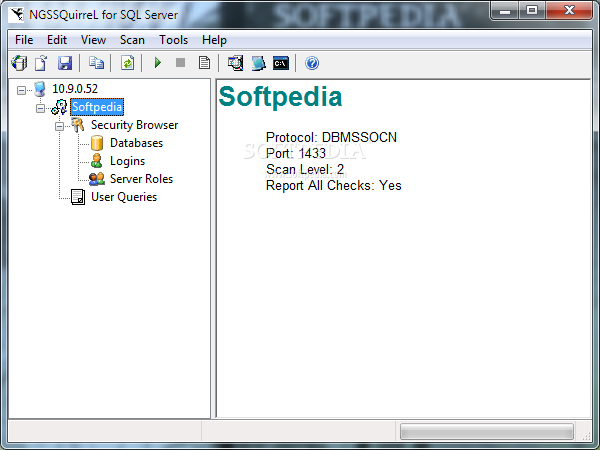Refresh using the green arrows icon
Viewport: 600px width, 450px height.
(x=127, y=63)
